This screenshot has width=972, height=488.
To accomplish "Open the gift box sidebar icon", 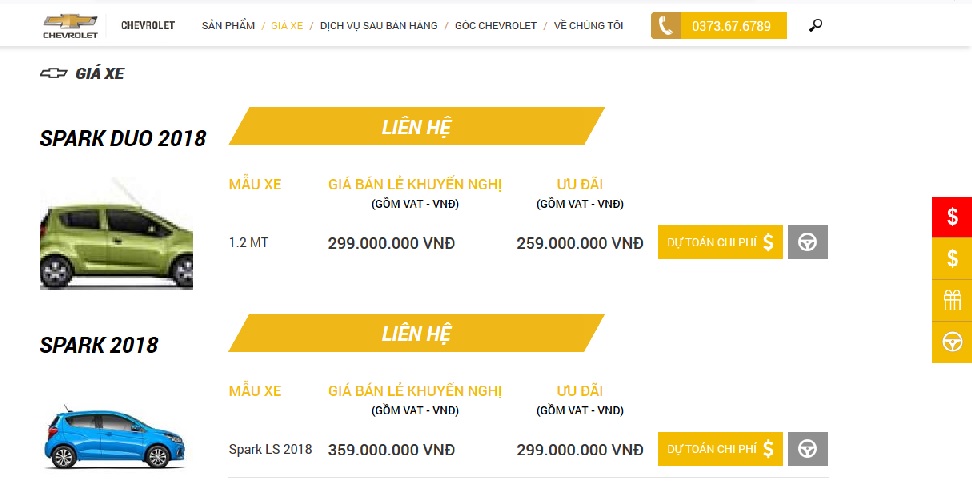I will coord(952,300).
